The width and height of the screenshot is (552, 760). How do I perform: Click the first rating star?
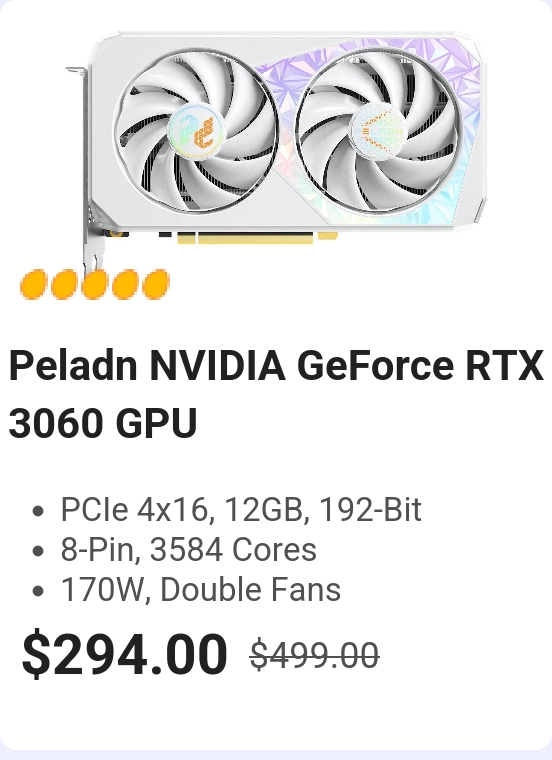pyautogui.click(x=33, y=285)
